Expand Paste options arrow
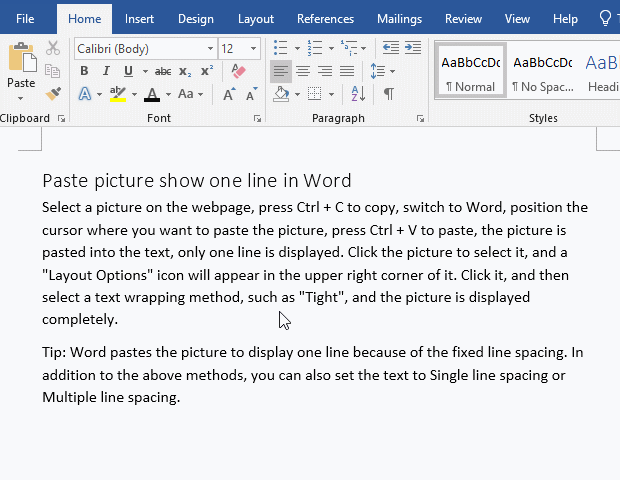 click(21, 98)
